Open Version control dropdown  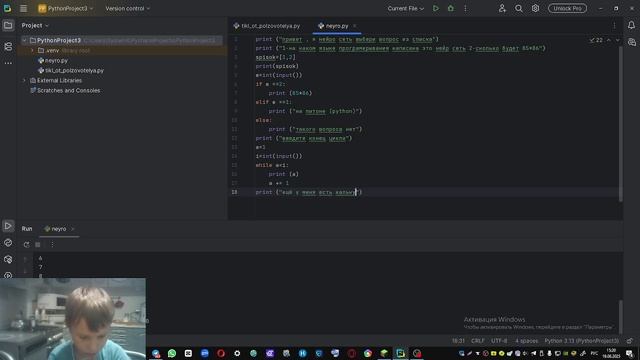click(x=127, y=8)
